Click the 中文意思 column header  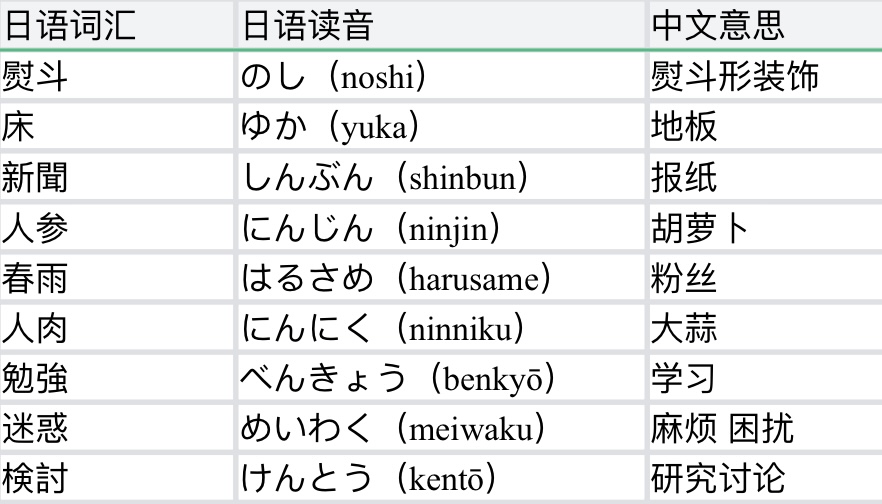[x=718, y=25]
